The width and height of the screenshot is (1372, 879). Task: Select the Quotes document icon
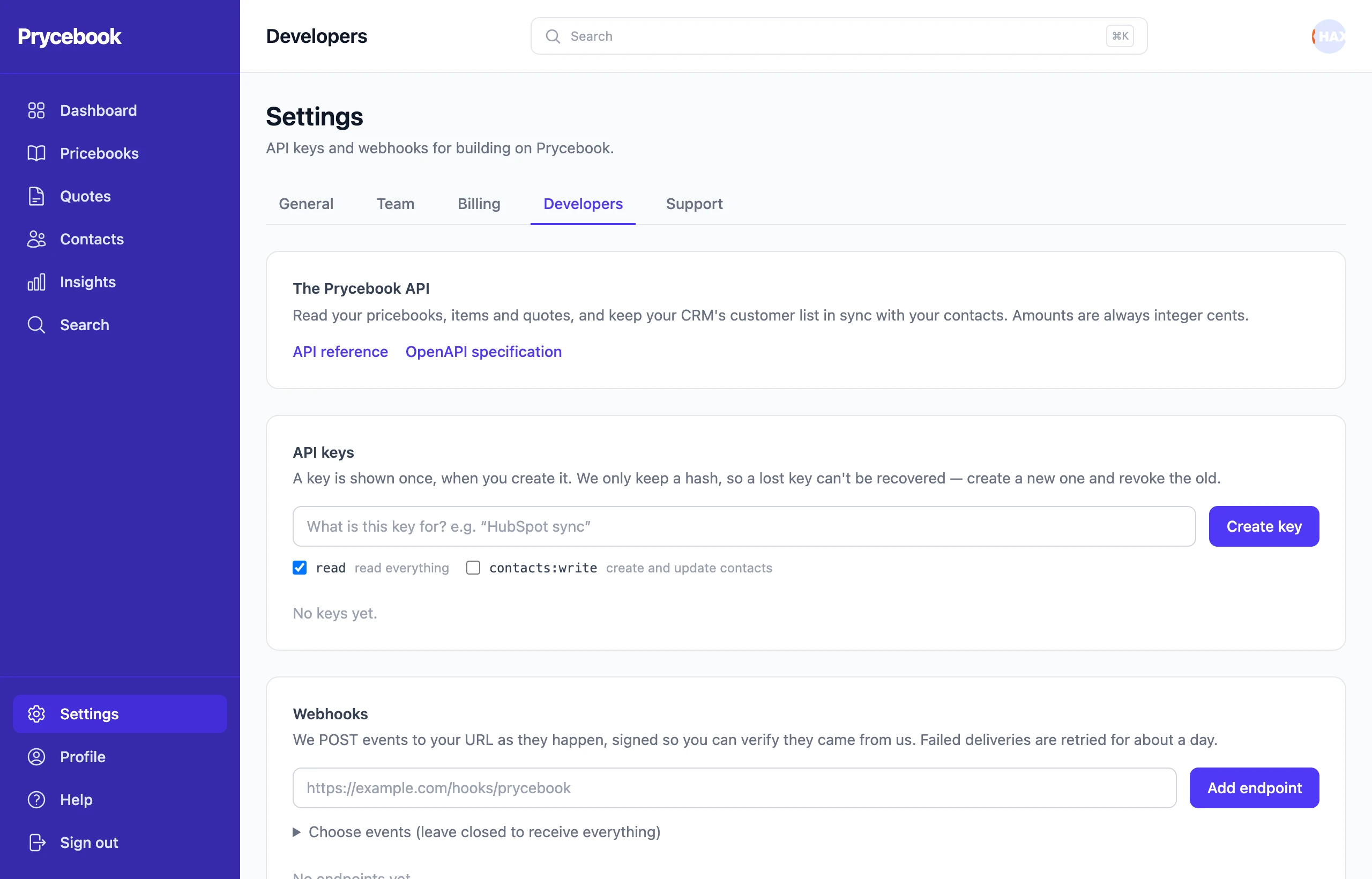click(x=36, y=196)
